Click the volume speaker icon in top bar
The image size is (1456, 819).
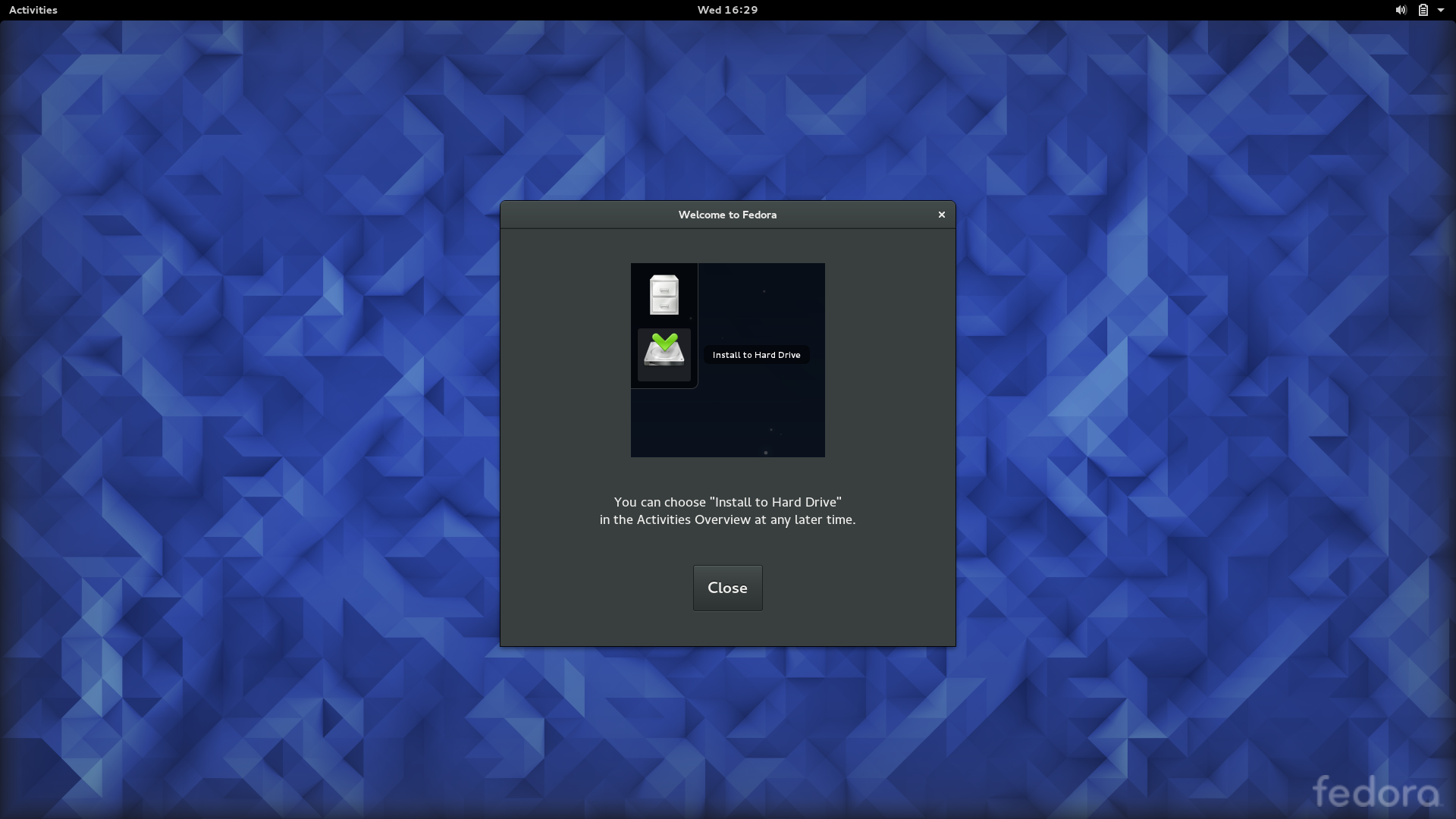[1400, 10]
